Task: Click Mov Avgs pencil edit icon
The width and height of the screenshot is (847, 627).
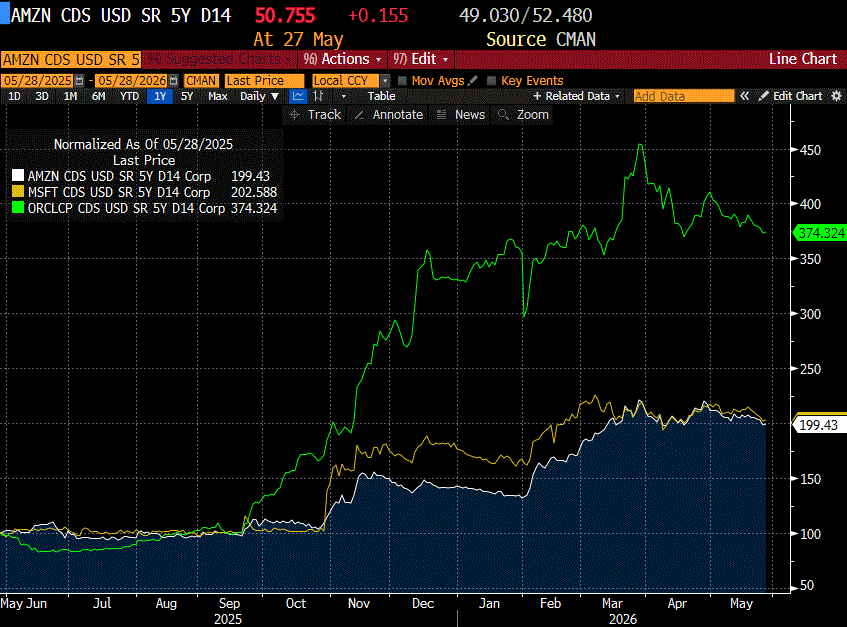Action: click(473, 80)
